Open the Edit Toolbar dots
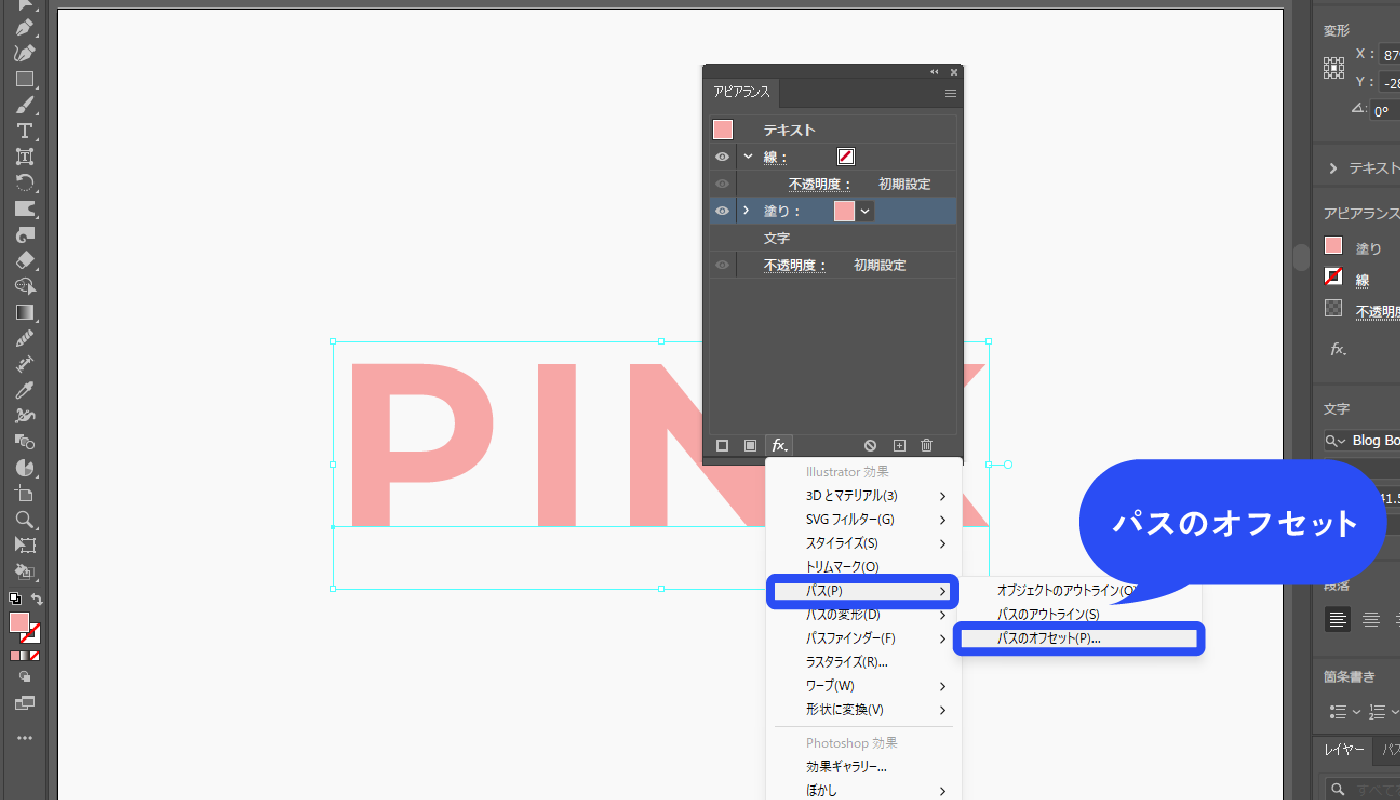This screenshot has width=1400, height=800. coord(25,738)
